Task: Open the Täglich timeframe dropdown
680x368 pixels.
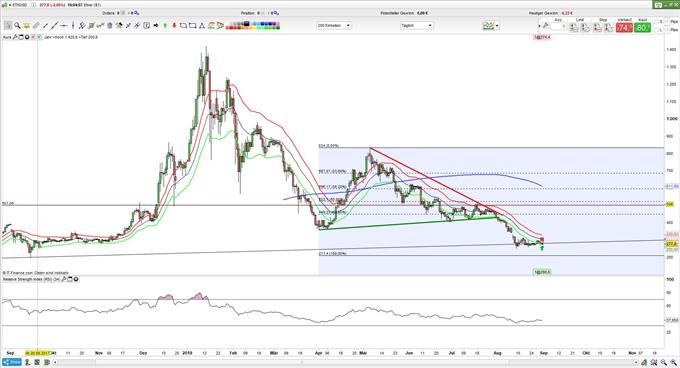Action: (x=416, y=26)
